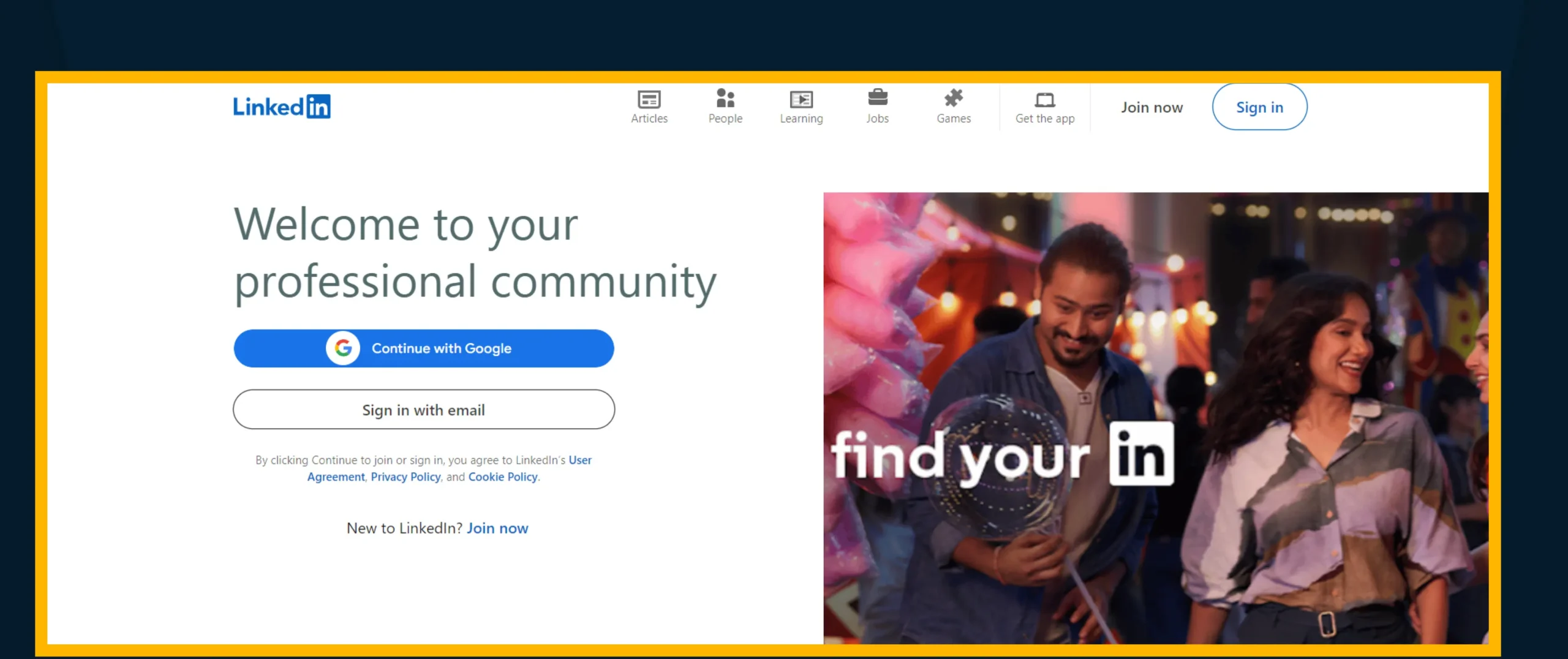The height and width of the screenshot is (659, 1568).
Task: Open the People icon in the navigation
Action: 725,98
